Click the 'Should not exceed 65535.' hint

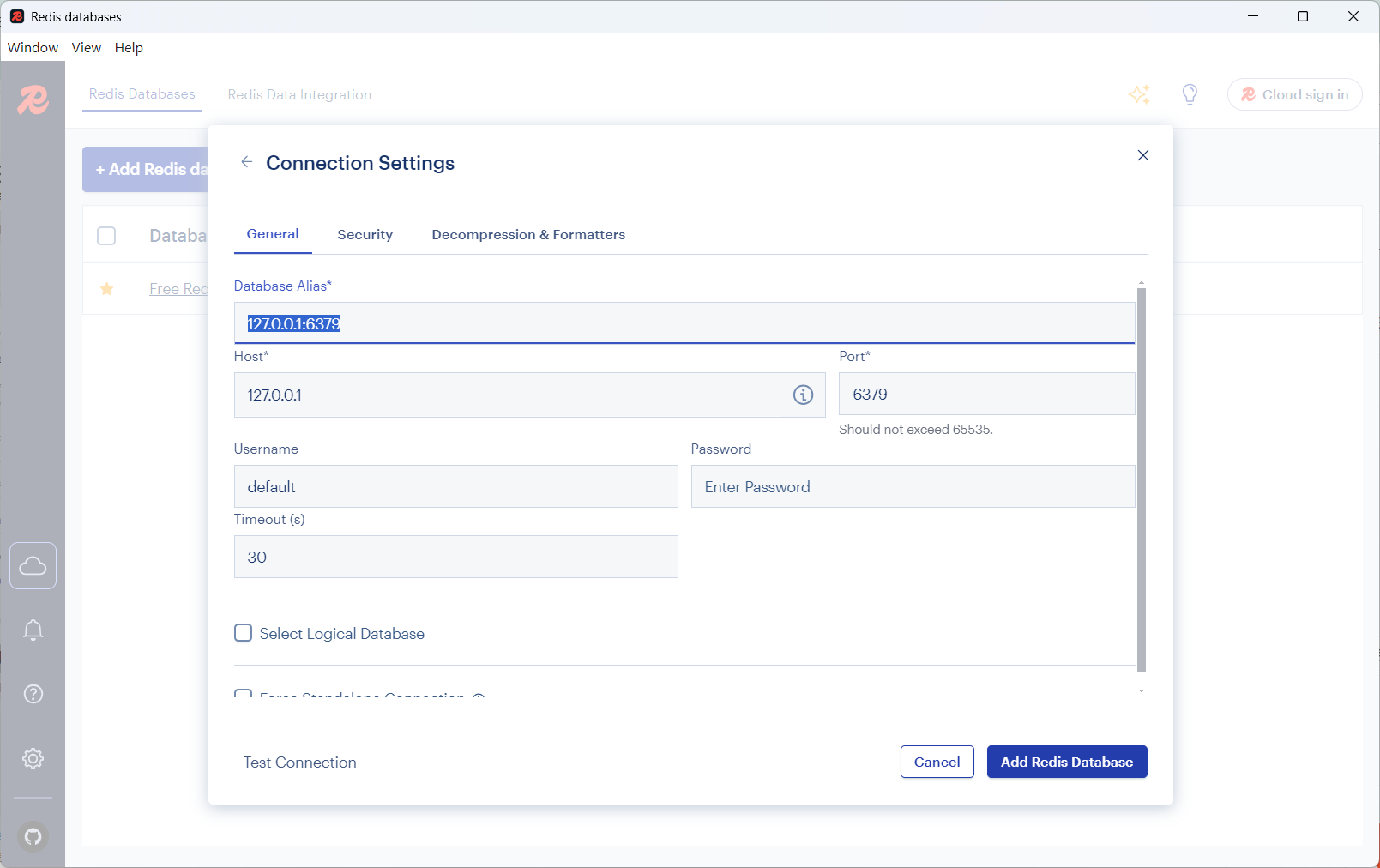(916, 430)
